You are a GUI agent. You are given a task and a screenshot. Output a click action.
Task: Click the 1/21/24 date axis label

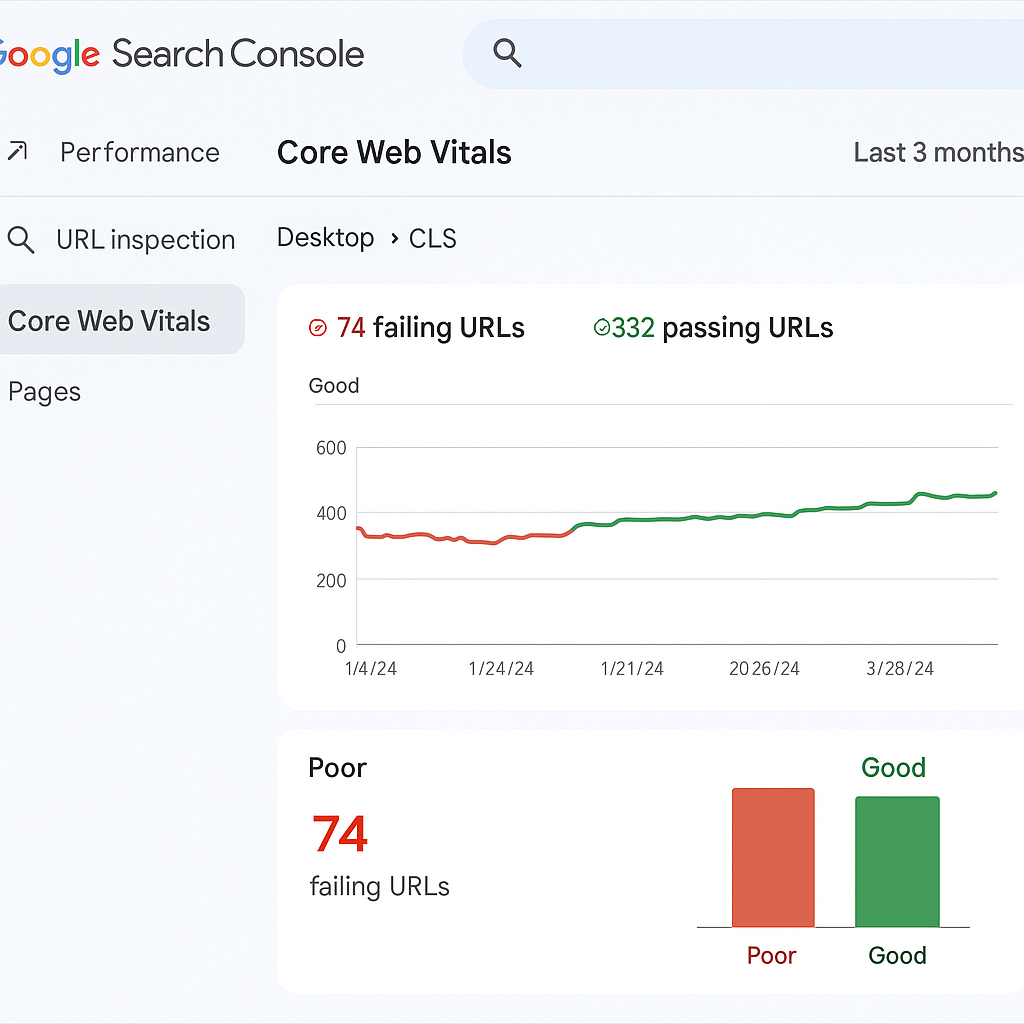[x=632, y=668]
